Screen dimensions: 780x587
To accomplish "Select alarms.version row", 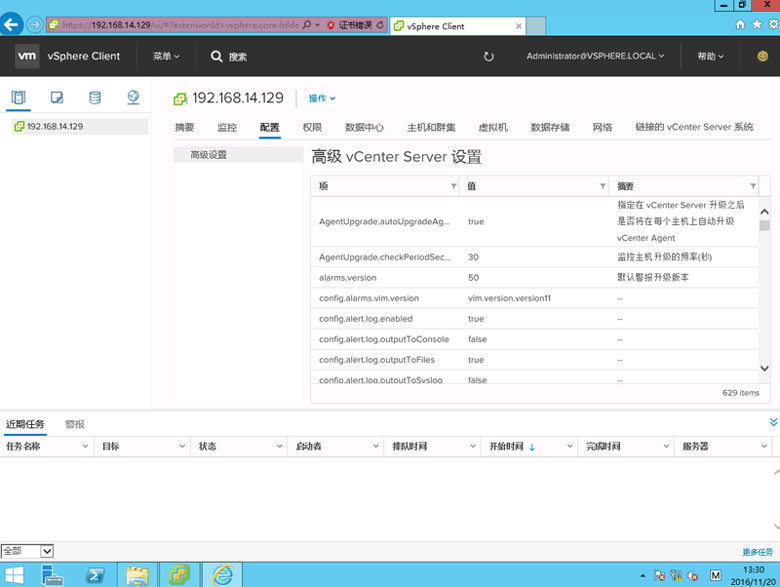I will tap(534, 278).
